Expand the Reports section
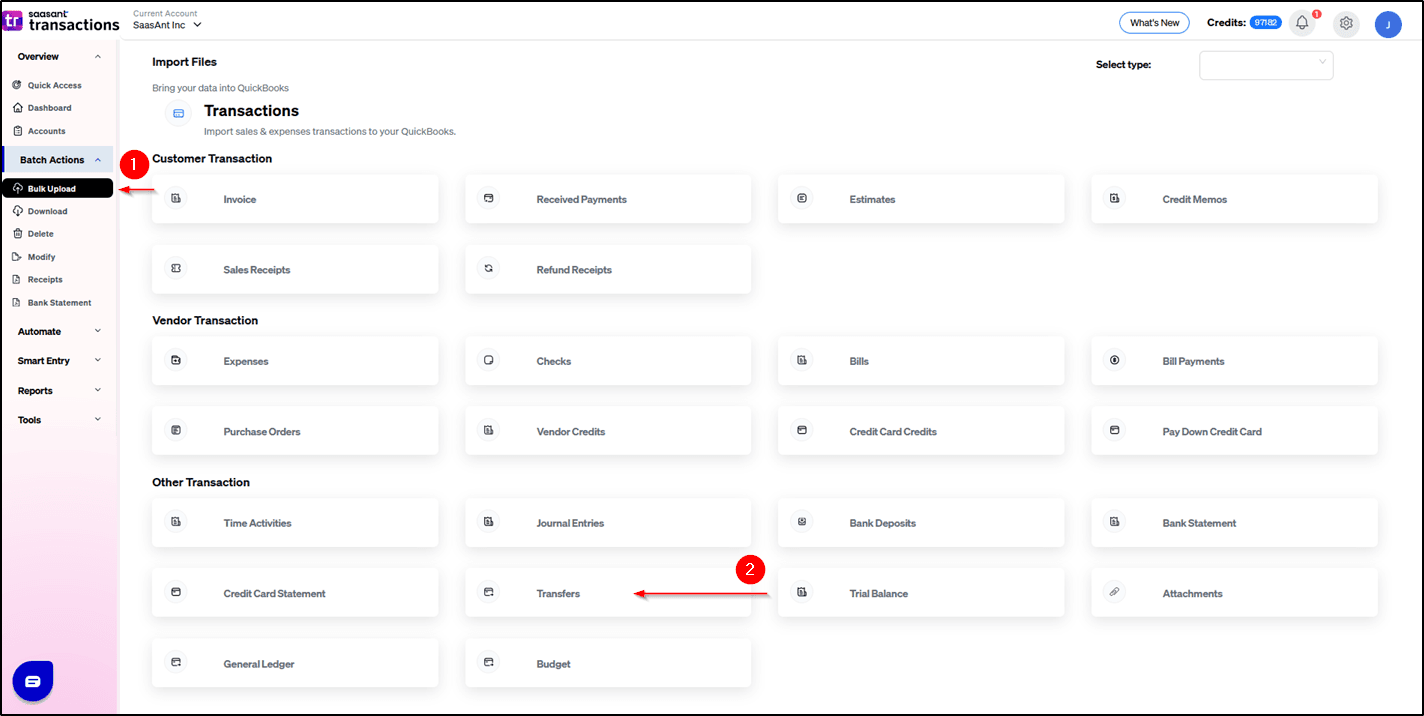 click(57, 390)
